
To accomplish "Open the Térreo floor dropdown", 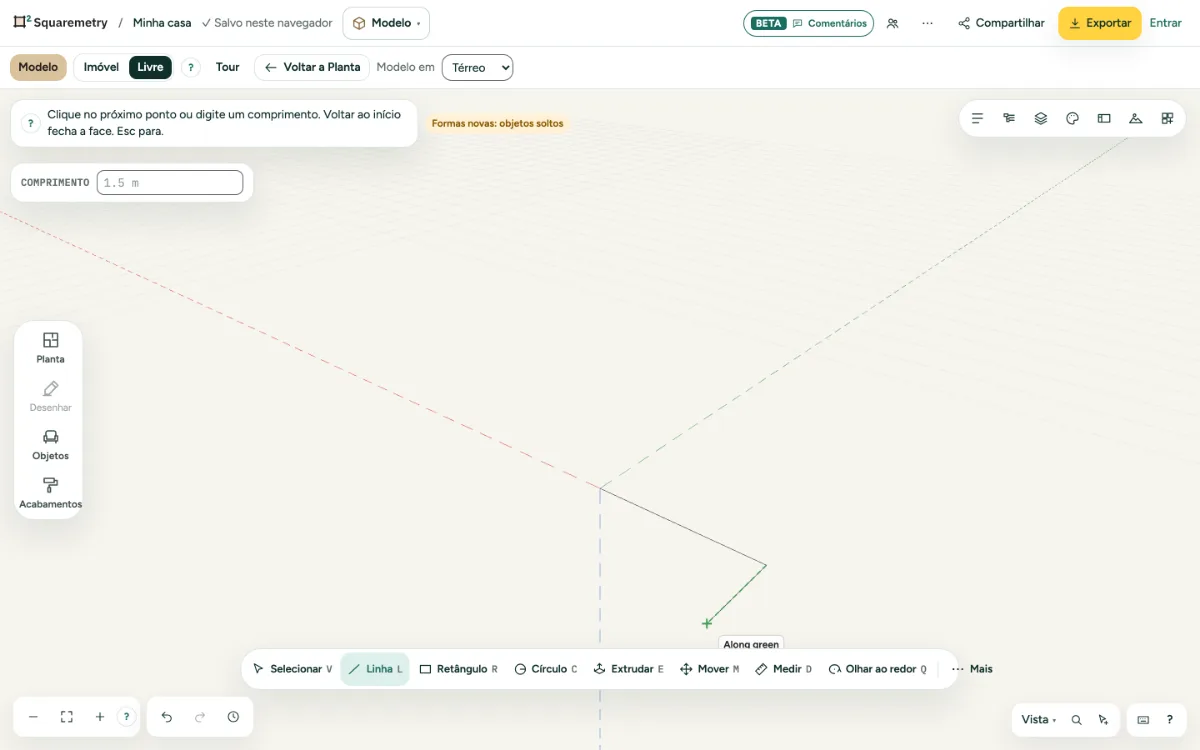I will click(x=477, y=67).
